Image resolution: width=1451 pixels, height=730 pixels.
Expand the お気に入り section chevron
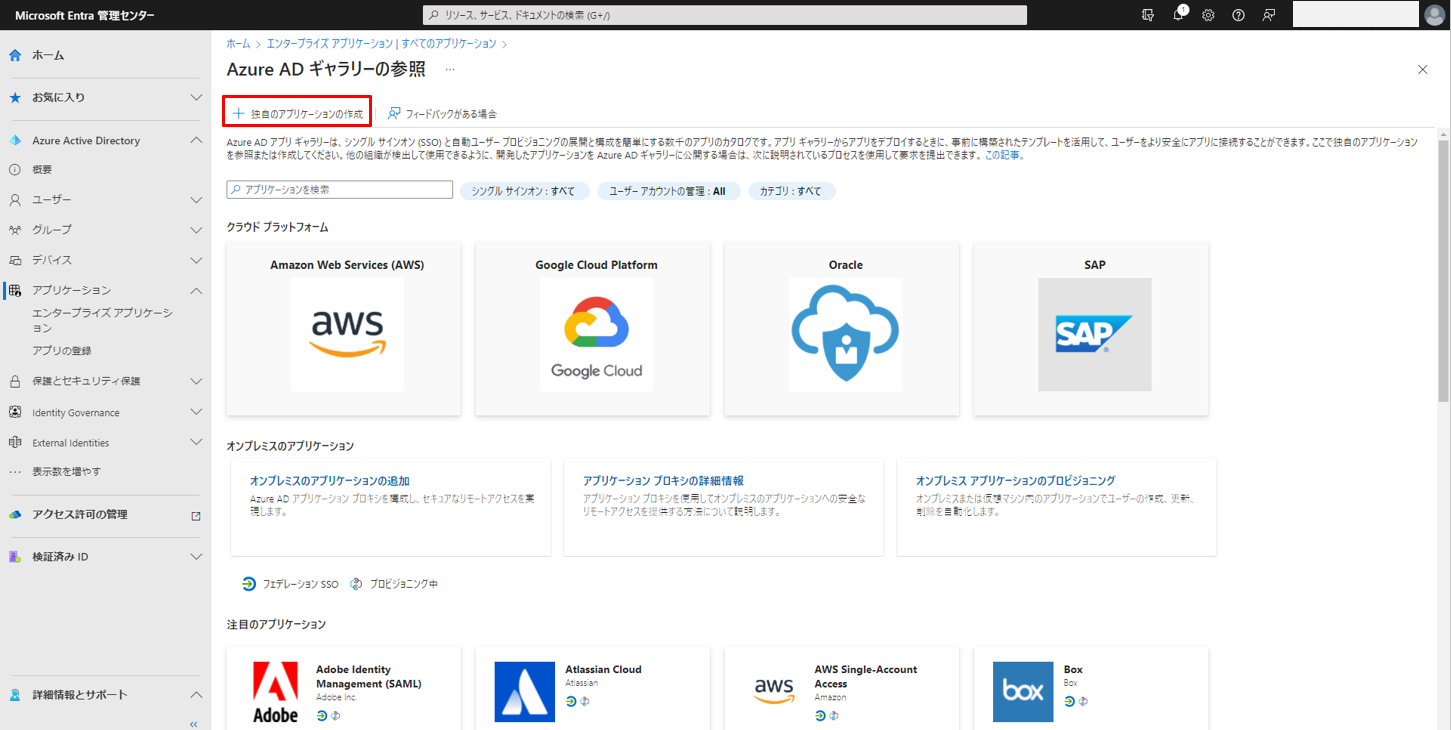click(x=196, y=98)
